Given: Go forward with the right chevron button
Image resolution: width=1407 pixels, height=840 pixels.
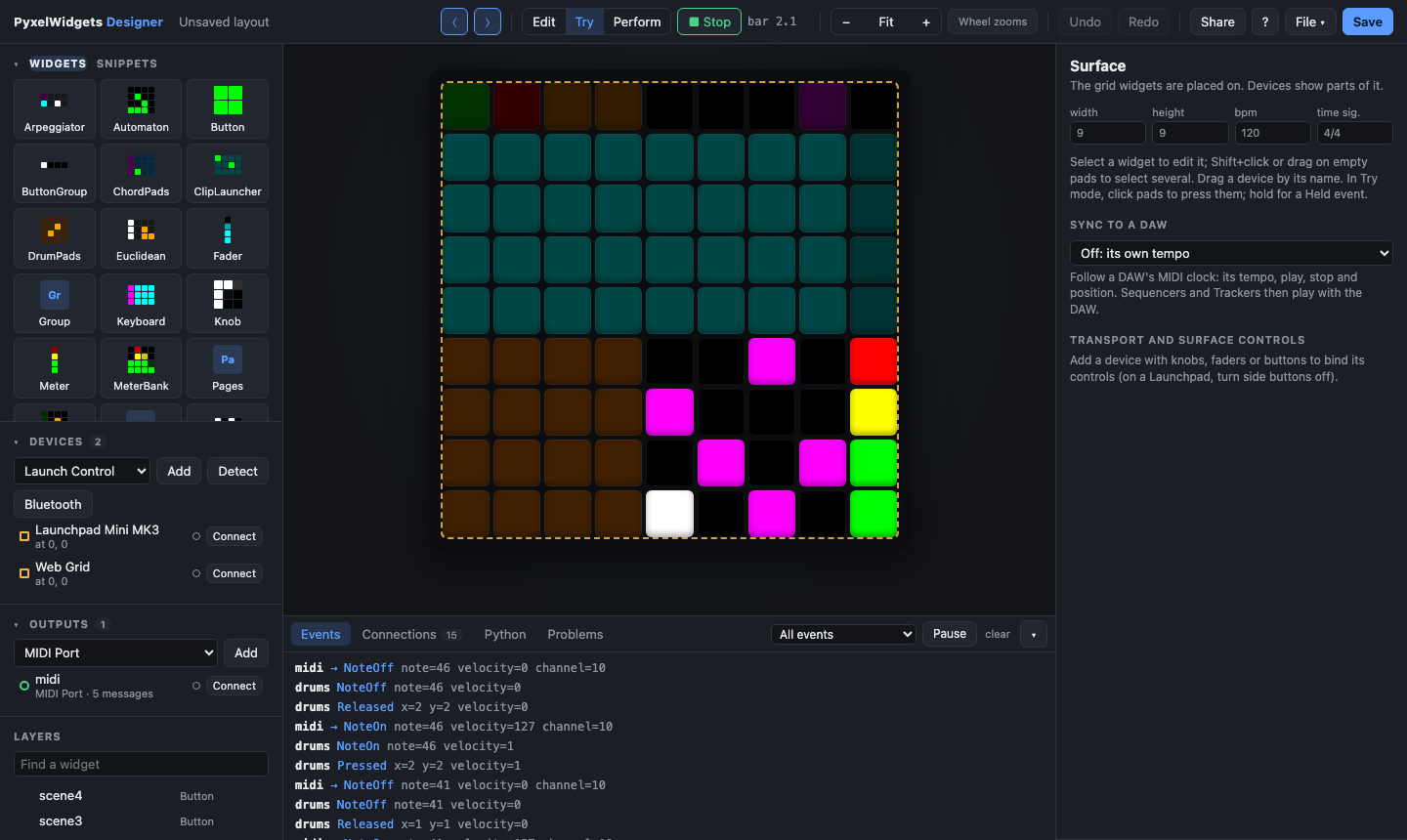Looking at the screenshot, I should point(488,21).
